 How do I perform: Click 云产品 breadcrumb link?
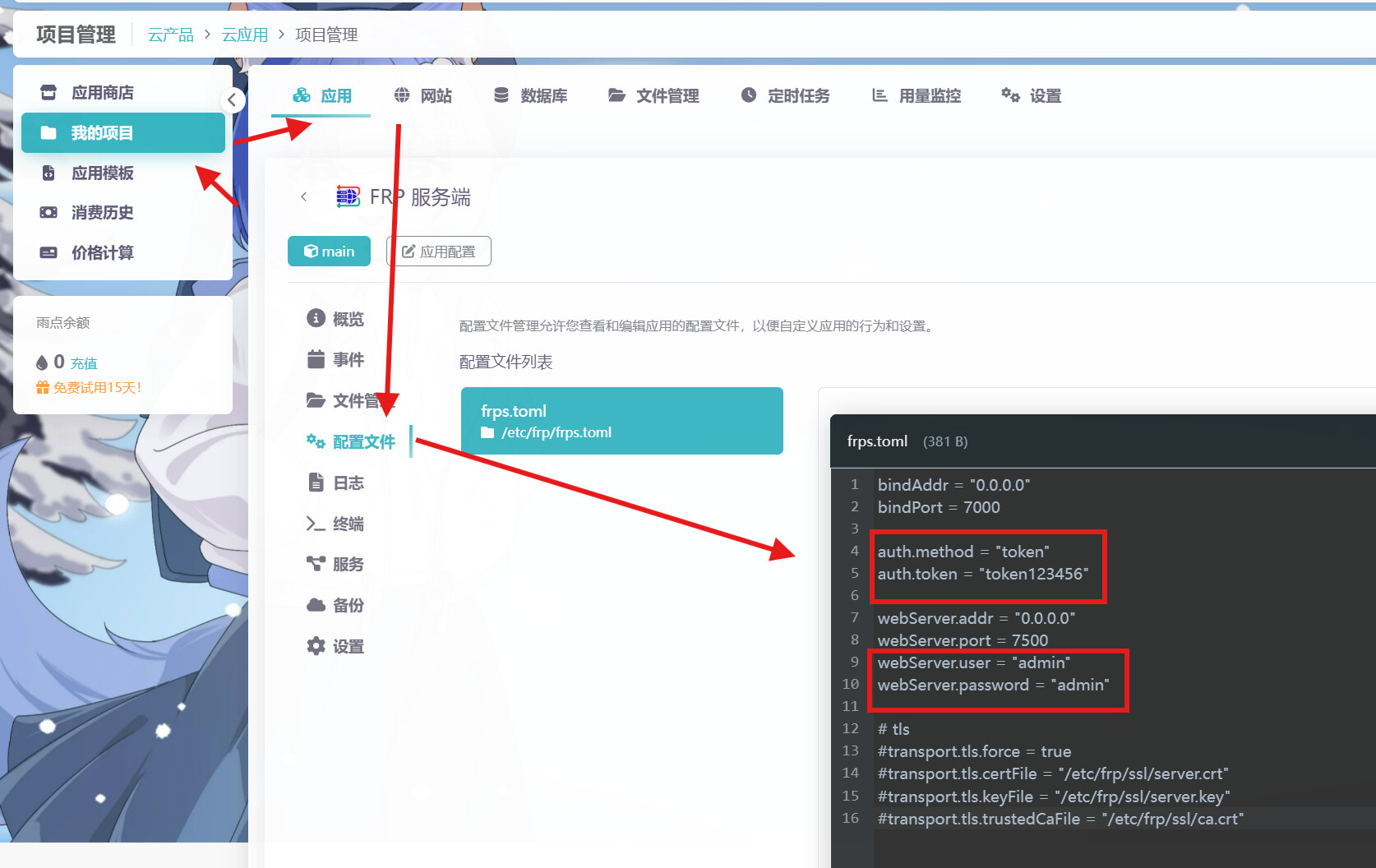[x=170, y=35]
